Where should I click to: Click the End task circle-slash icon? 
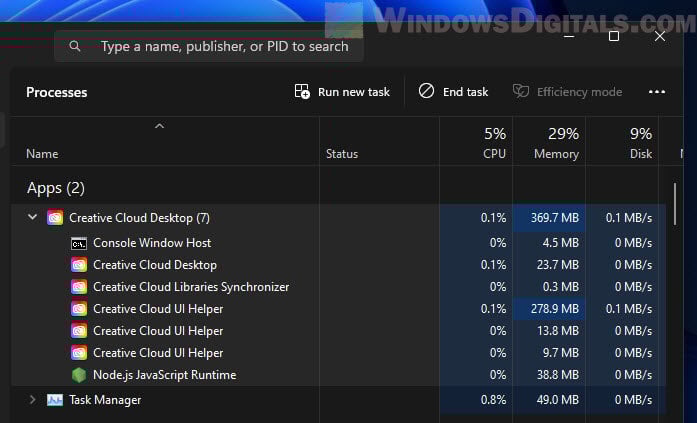pyautogui.click(x=426, y=91)
